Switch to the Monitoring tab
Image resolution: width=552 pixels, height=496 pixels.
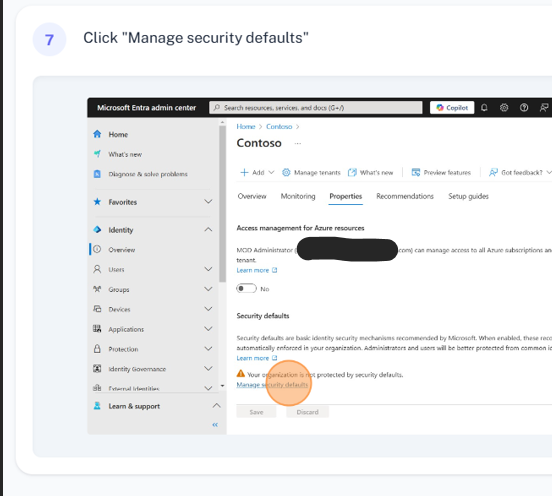coord(298,196)
